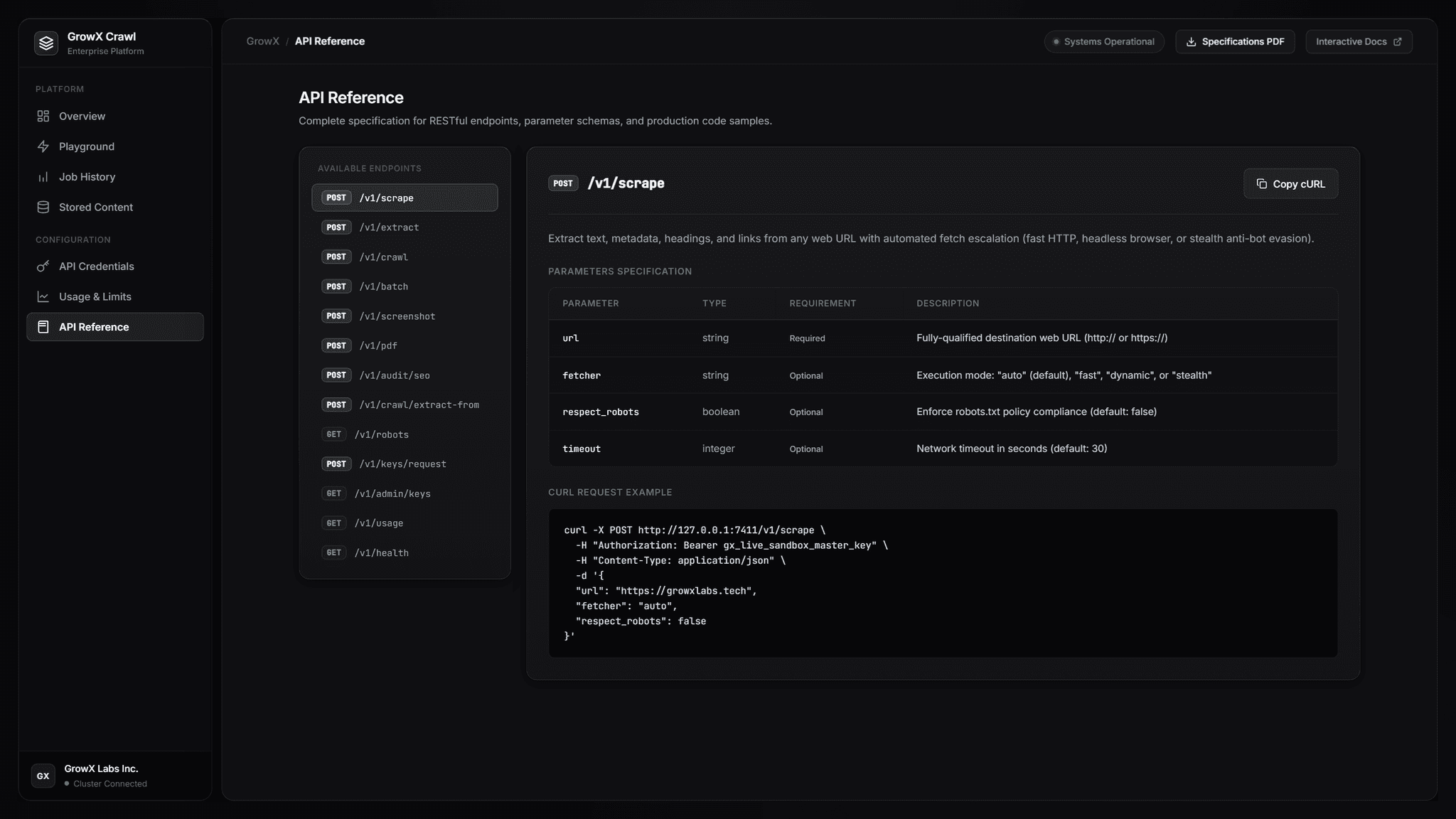Image resolution: width=1456 pixels, height=819 pixels.
Task: Click the Usage & Limits line chart icon
Action: [x=43, y=296]
